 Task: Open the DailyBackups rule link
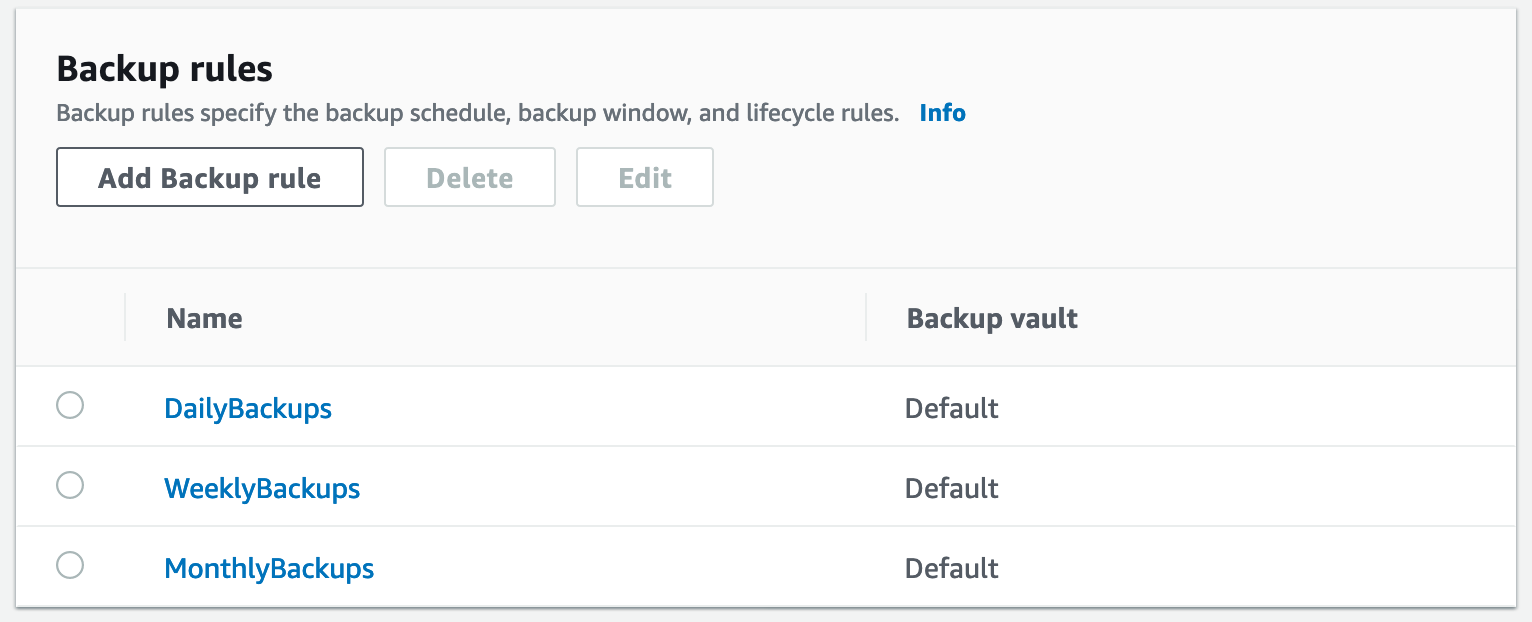(x=248, y=408)
